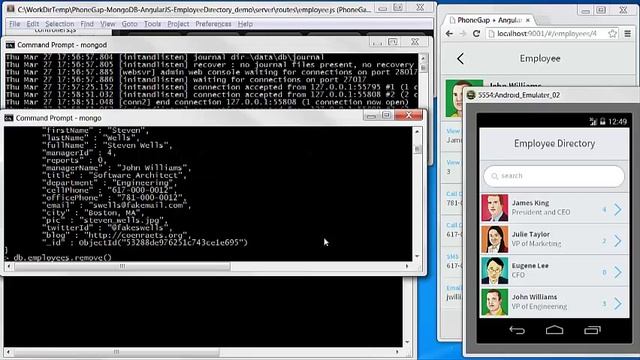Click the ObjectId line in mongo output
The image size is (640, 360).
(x=144, y=242)
